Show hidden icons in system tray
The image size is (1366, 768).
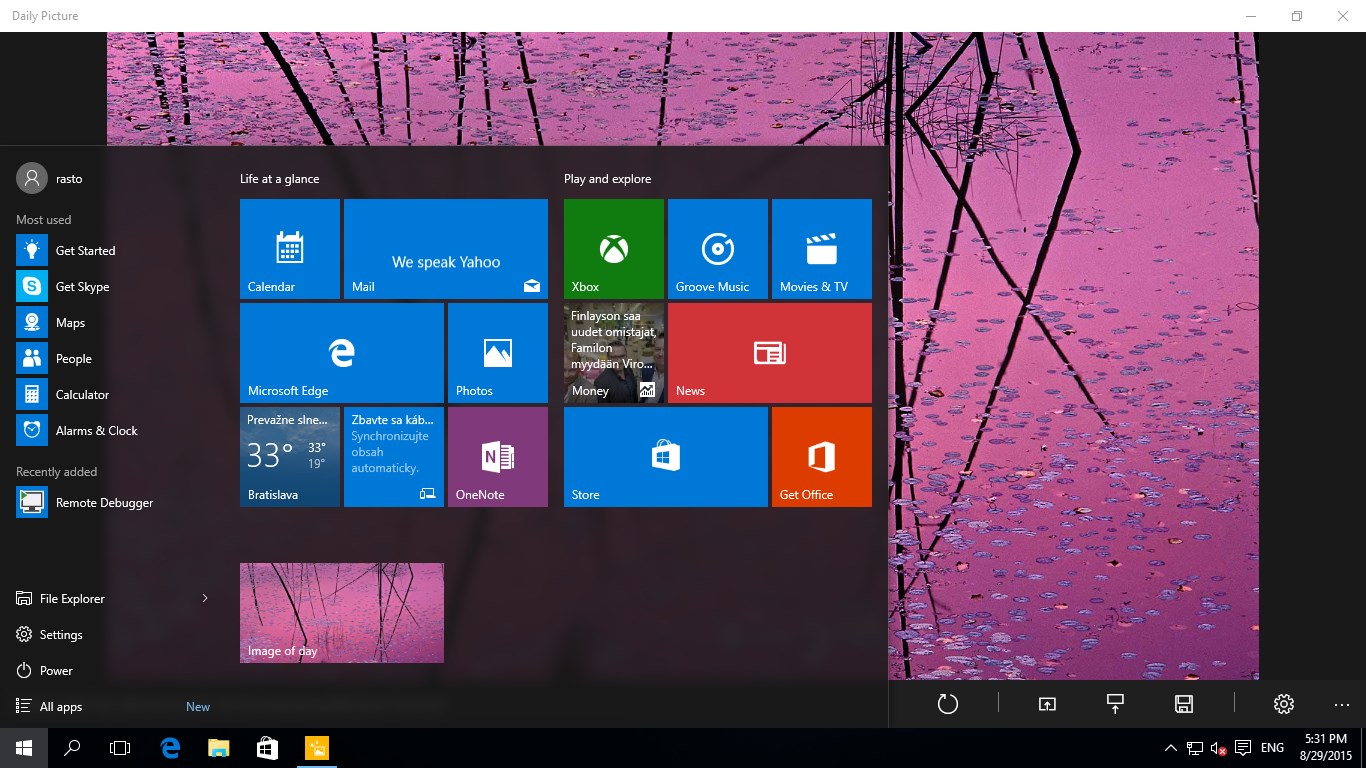pyautogui.click(x=1171, y=748)
